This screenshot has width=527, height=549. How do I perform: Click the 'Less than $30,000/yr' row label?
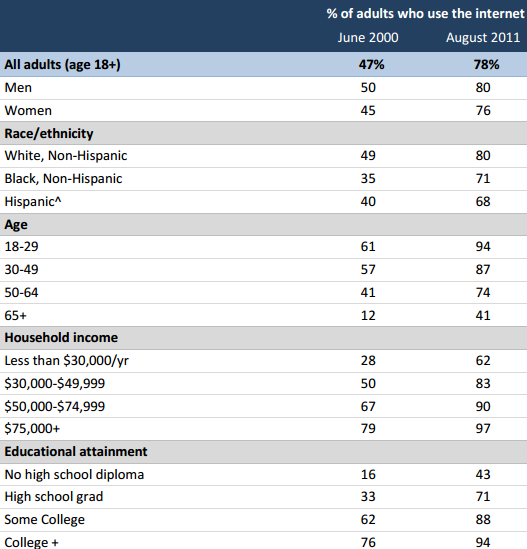[x=67, y=361]
